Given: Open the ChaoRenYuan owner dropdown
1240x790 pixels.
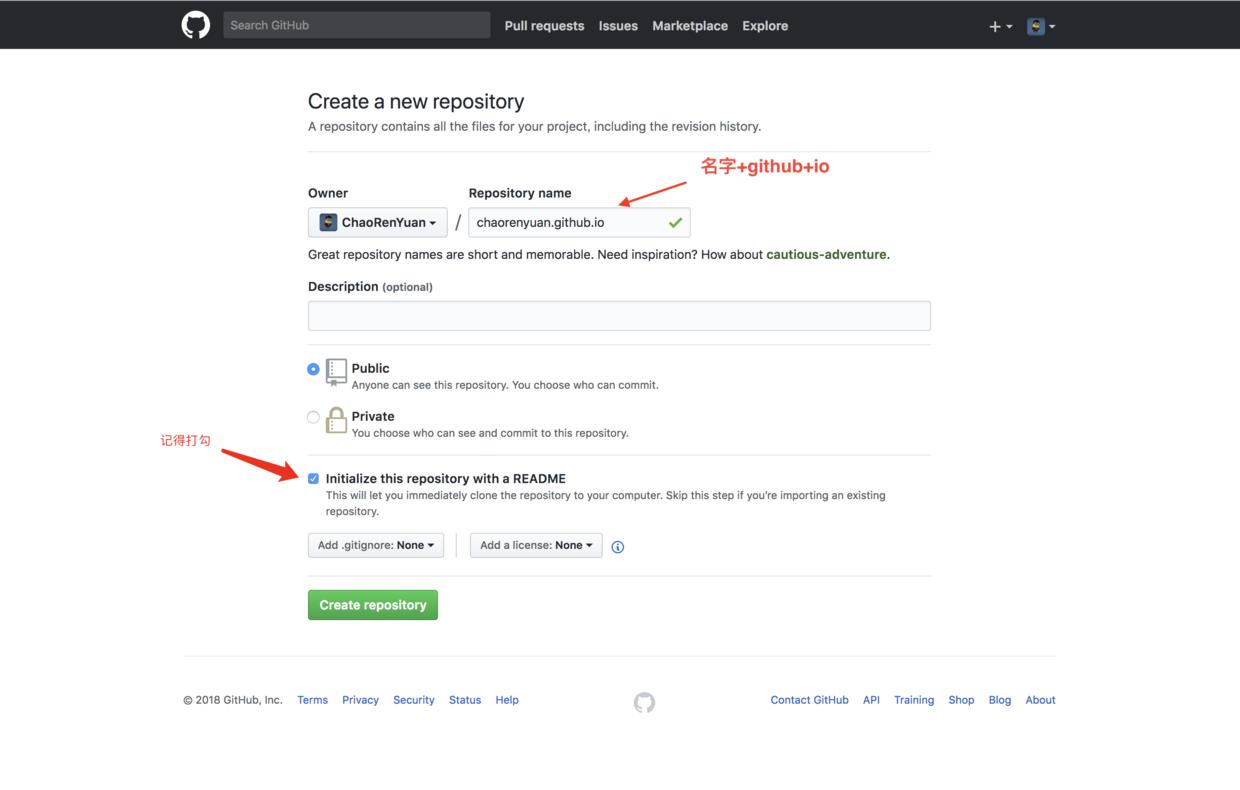Looking at the screenshot, I should 378,222.
